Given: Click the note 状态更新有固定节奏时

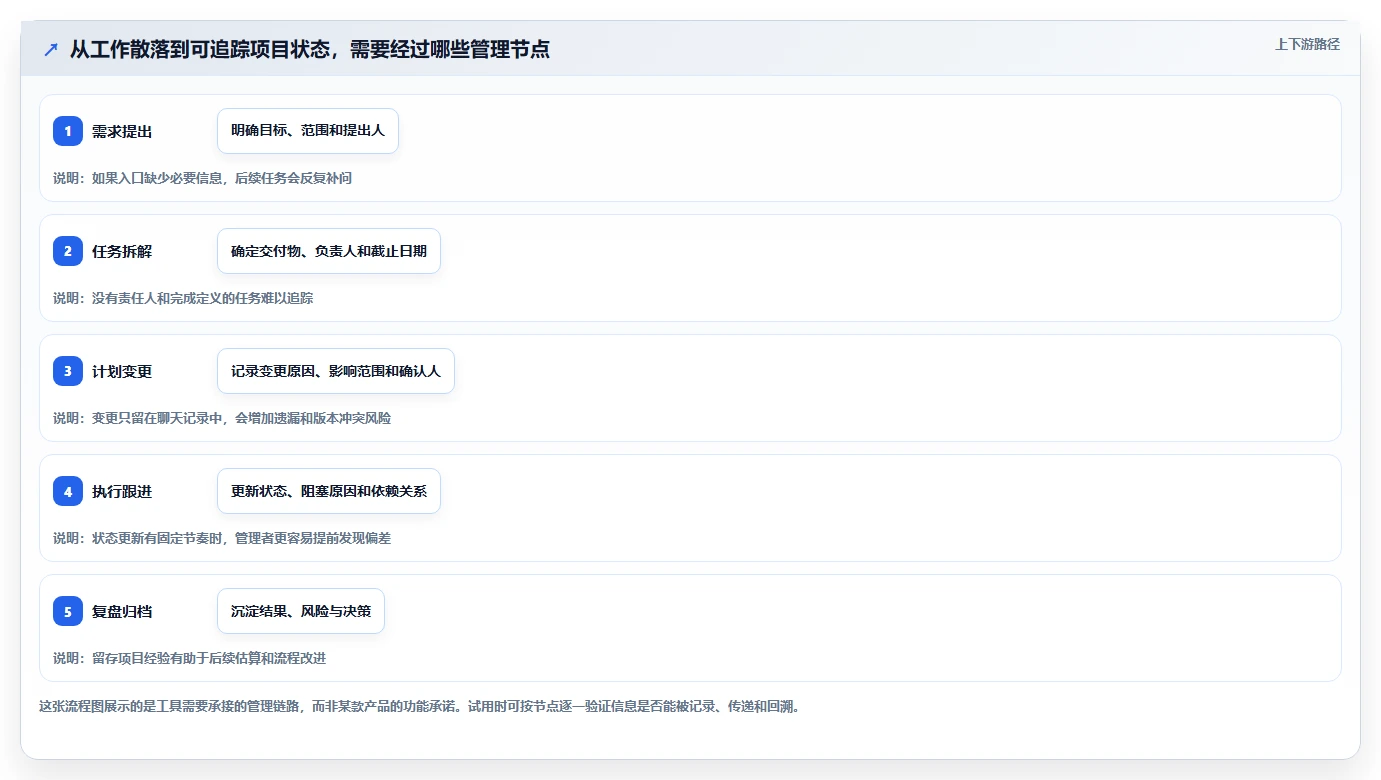Looking at the screenshot, I should [x=158, y=538].
